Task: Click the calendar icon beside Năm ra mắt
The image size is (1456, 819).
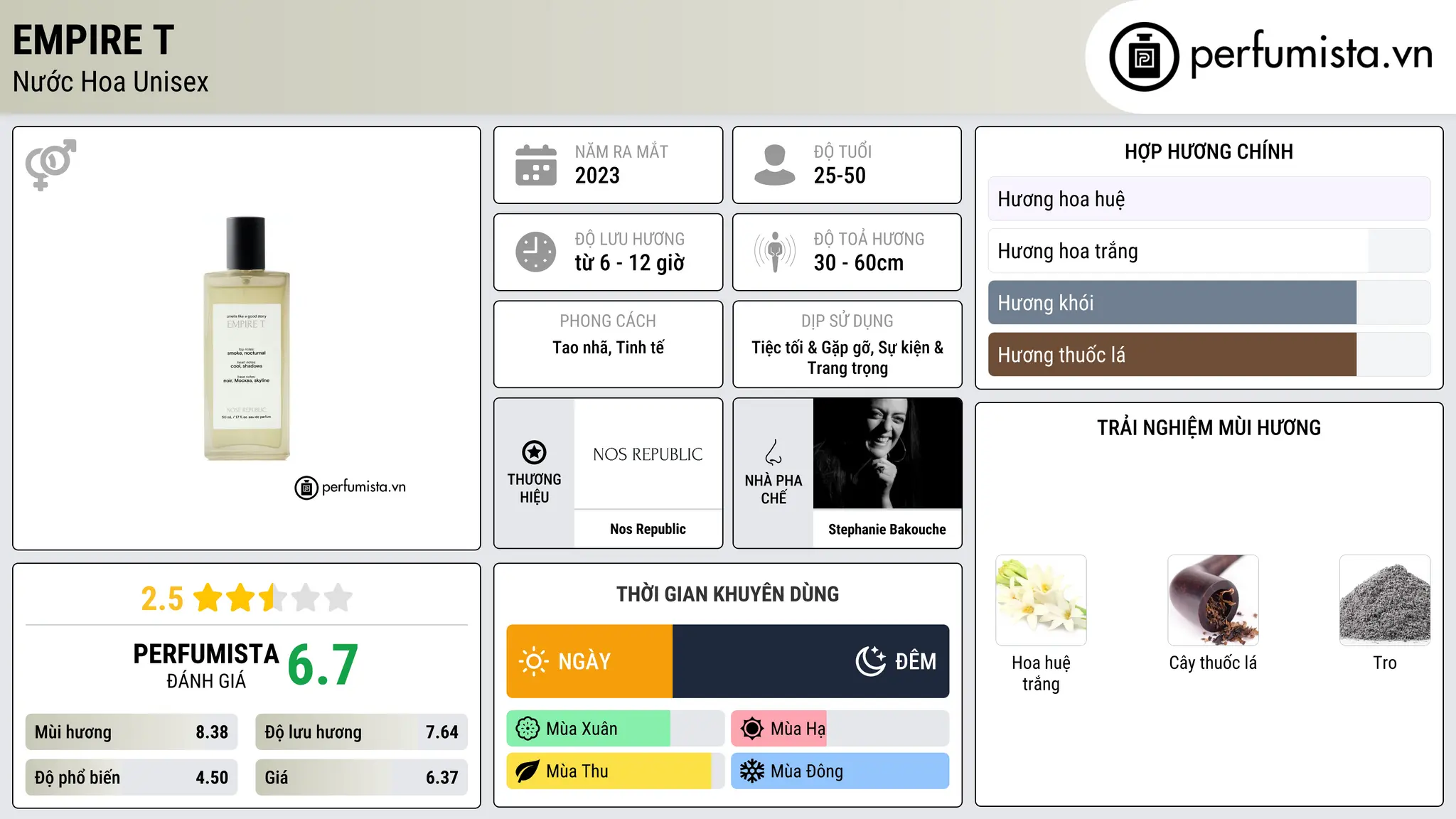Action: [536, 165]
